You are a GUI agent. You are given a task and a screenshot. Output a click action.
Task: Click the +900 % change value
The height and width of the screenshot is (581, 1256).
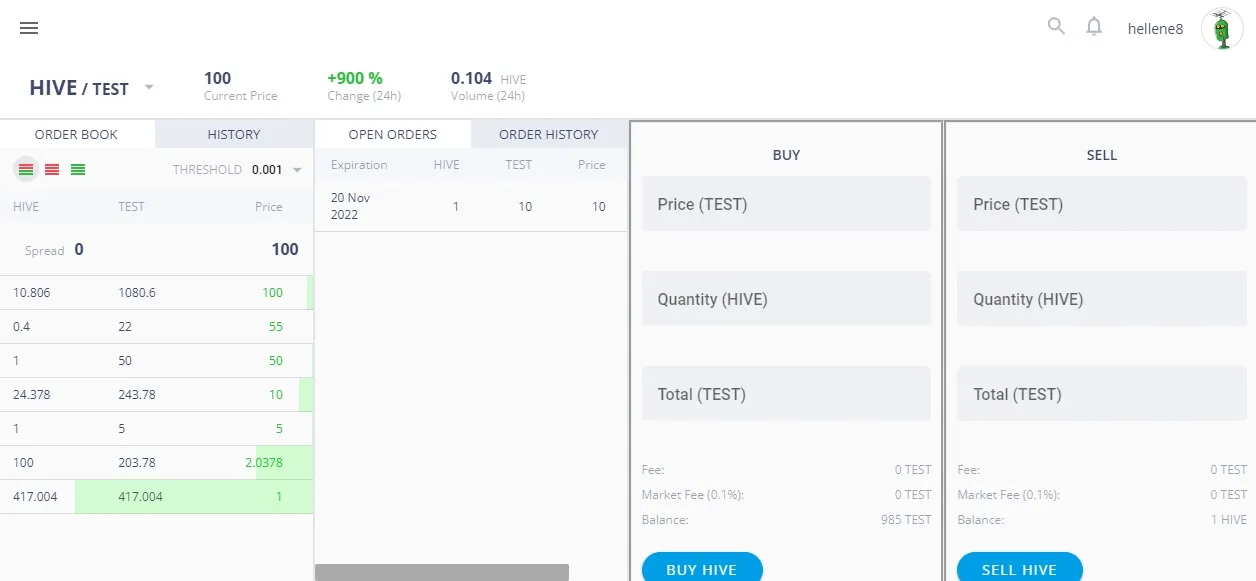click(355, 78)
